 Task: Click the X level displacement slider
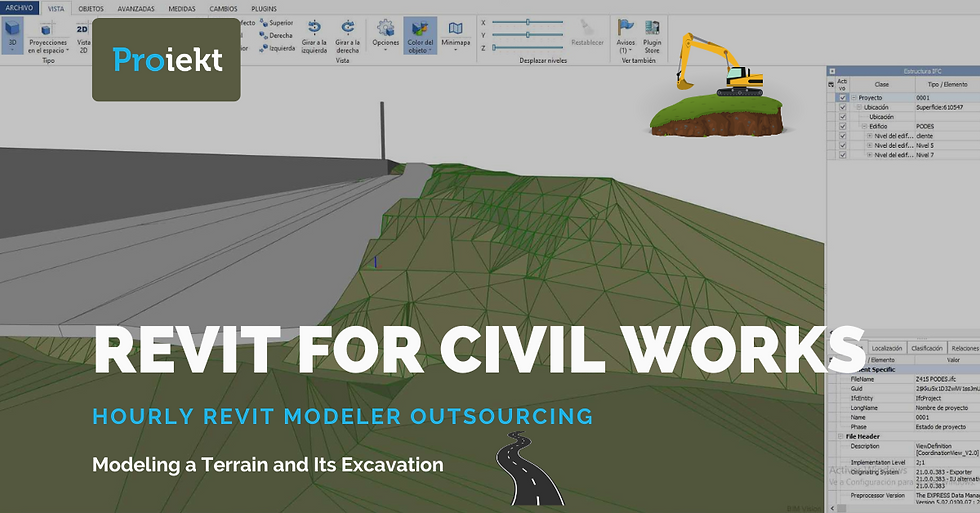[528, 22]
